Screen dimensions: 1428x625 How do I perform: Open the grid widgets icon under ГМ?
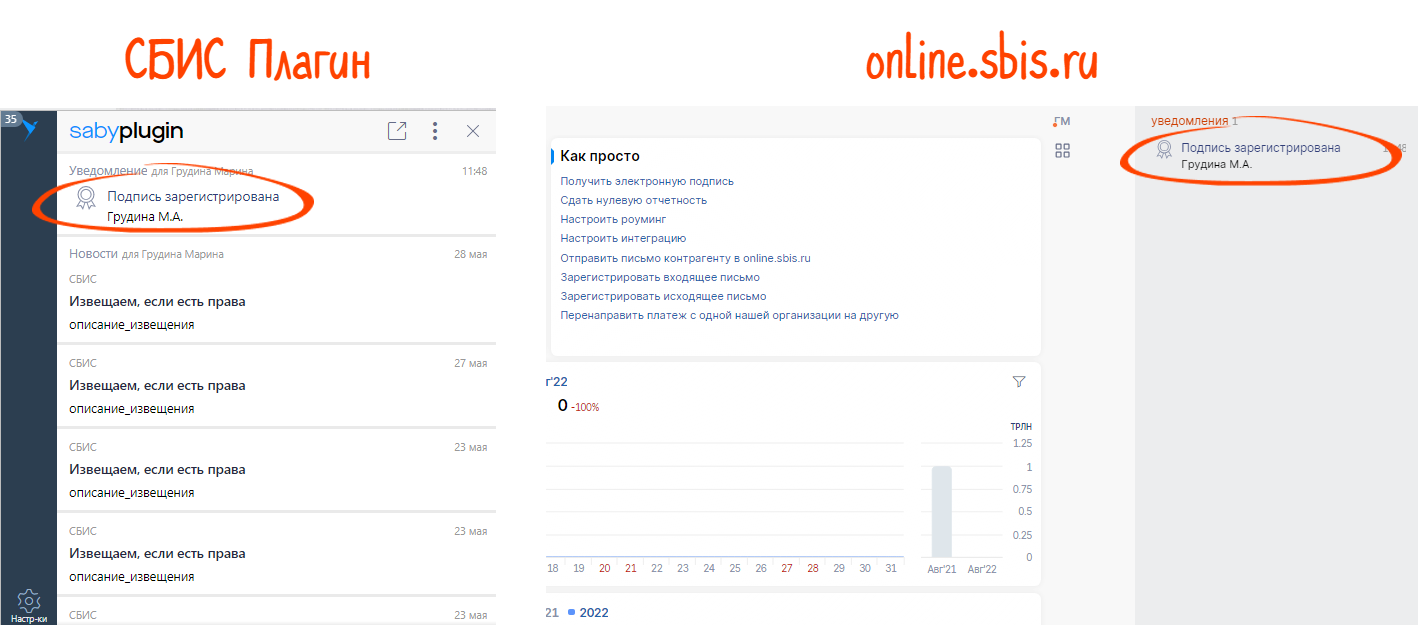1062,150
